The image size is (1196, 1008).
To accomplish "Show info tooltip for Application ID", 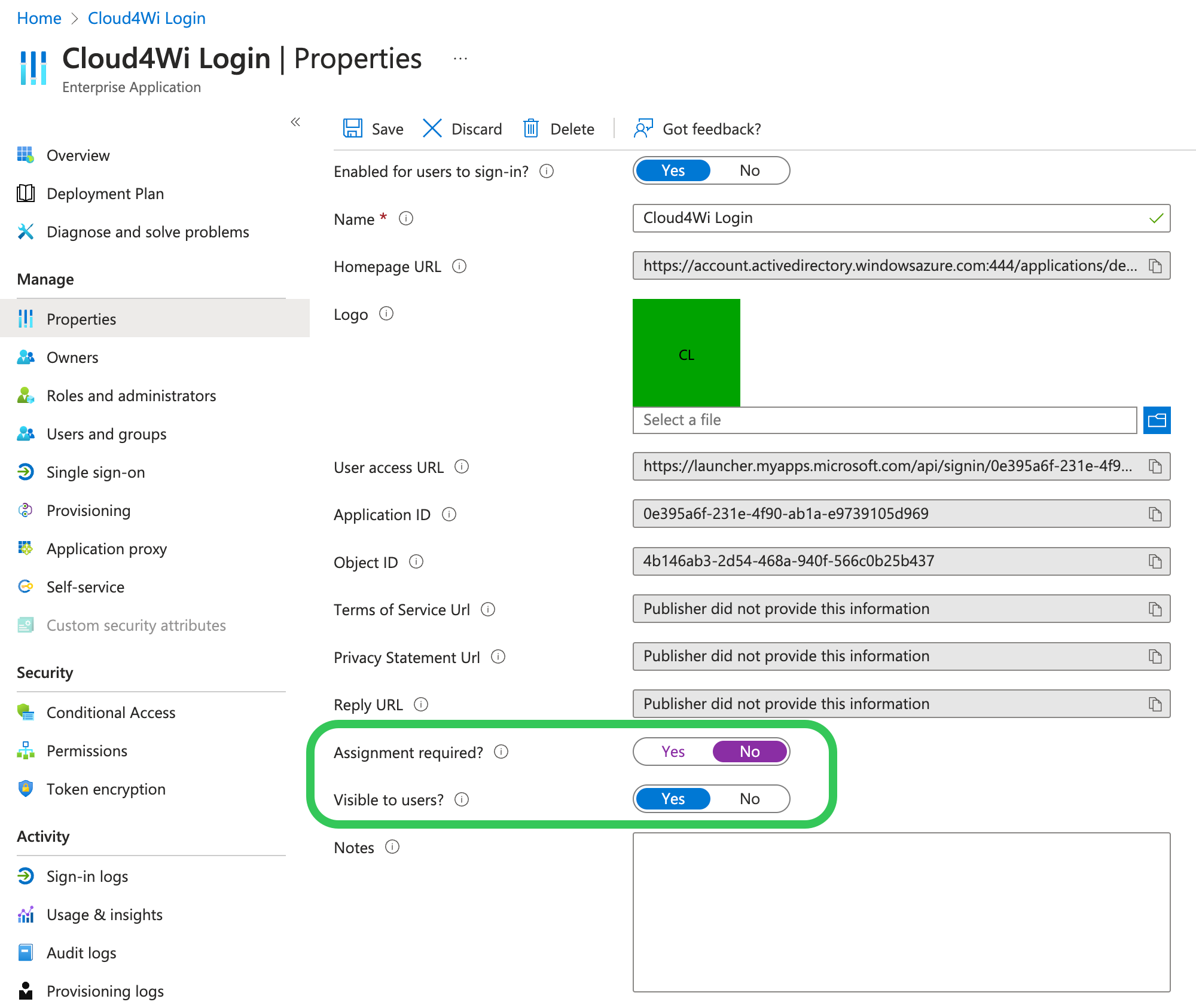I will (x=449, y=514).
